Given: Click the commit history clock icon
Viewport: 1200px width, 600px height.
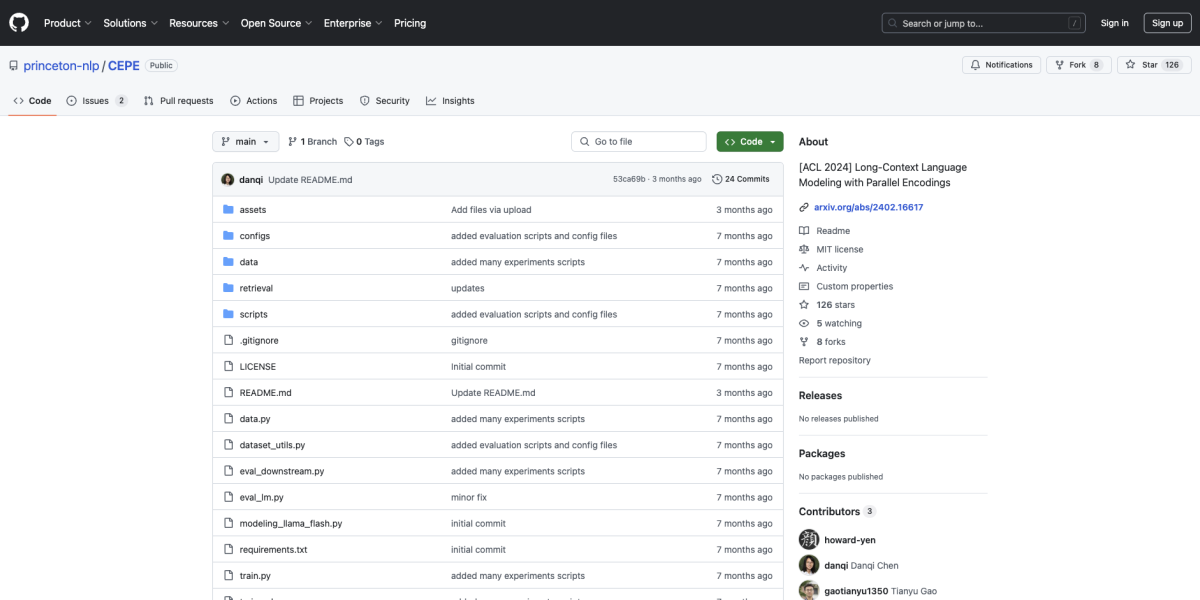Looking at the screenshot, I should (x=717, y=179).
